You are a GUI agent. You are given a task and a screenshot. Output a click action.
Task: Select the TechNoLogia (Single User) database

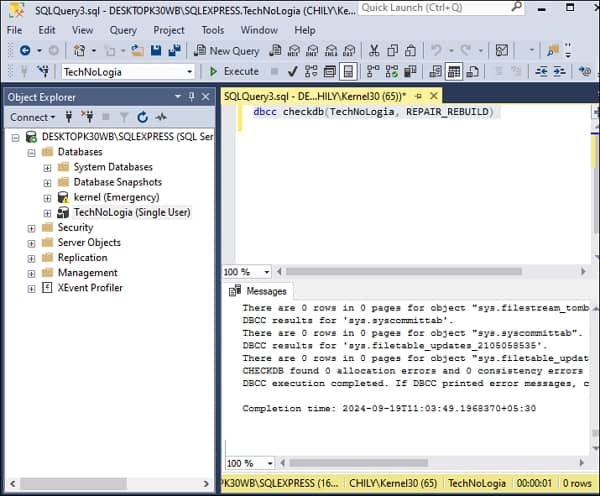(132, 212)
